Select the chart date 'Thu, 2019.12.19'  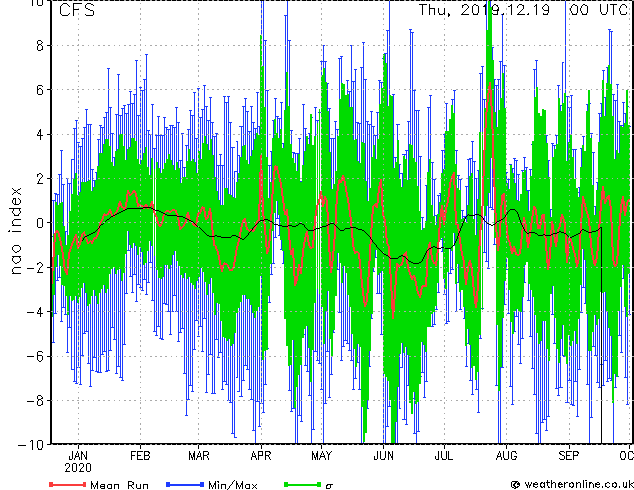click(x=484, y=10)
